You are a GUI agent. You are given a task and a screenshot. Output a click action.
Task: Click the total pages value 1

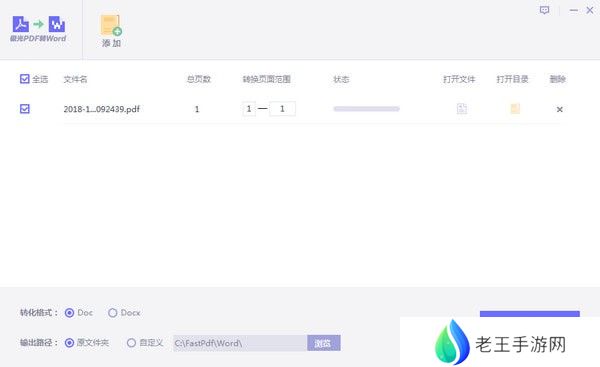click(x=197, y=109)
